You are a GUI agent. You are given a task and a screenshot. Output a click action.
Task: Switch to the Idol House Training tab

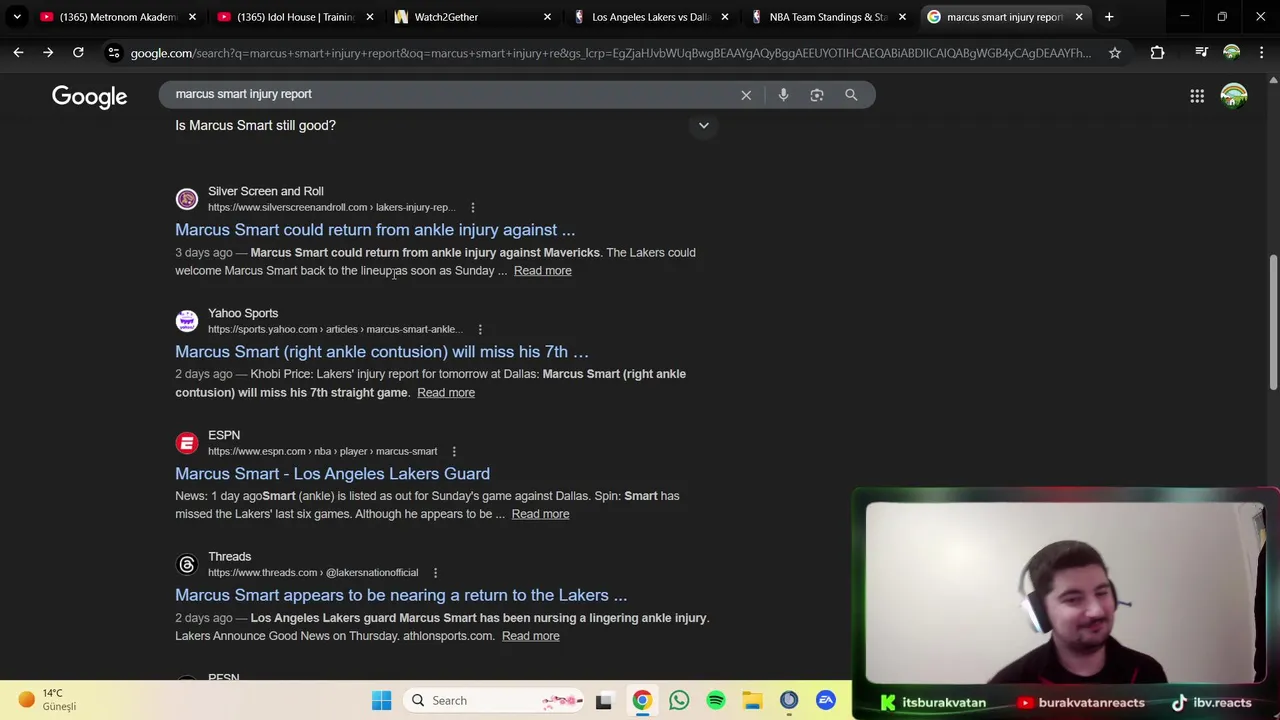(293, 17)
